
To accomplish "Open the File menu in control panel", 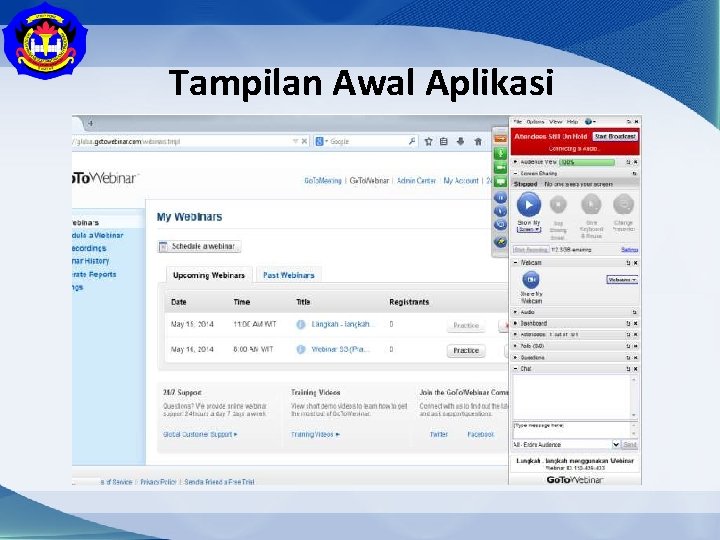I will pyautogui.click(x=518, y=122).
